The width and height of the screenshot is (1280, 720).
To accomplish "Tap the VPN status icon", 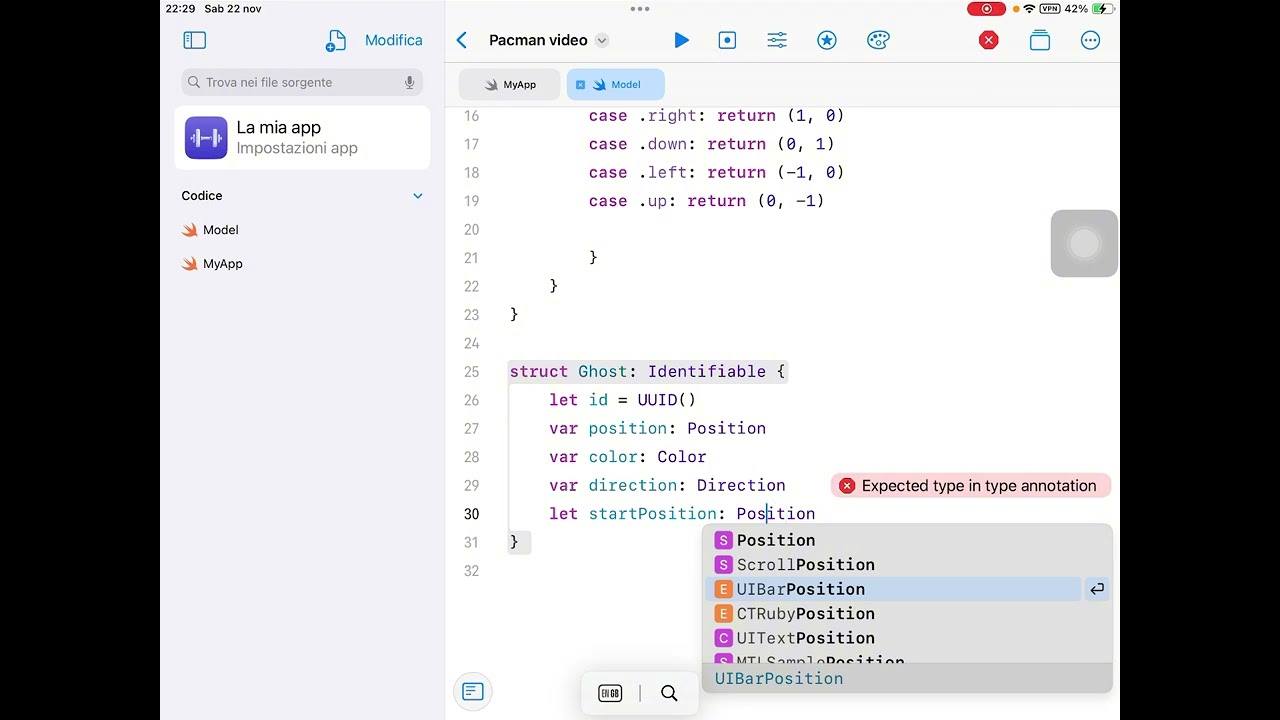I will coord(1050,9).
